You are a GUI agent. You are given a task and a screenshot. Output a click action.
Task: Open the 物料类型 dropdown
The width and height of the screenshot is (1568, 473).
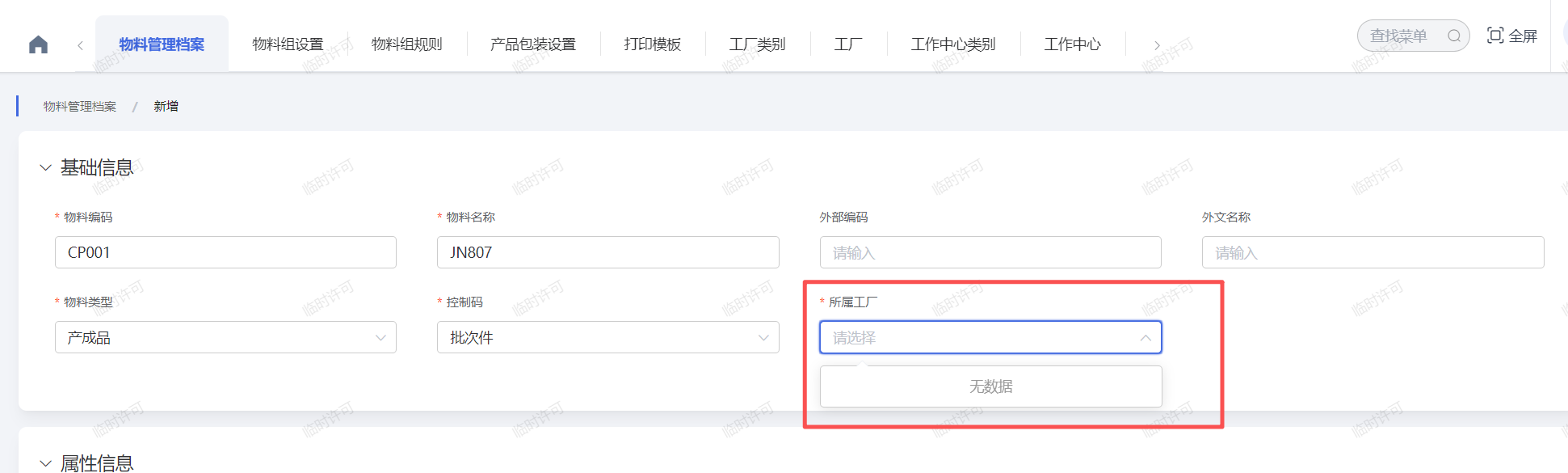(225, 337)
